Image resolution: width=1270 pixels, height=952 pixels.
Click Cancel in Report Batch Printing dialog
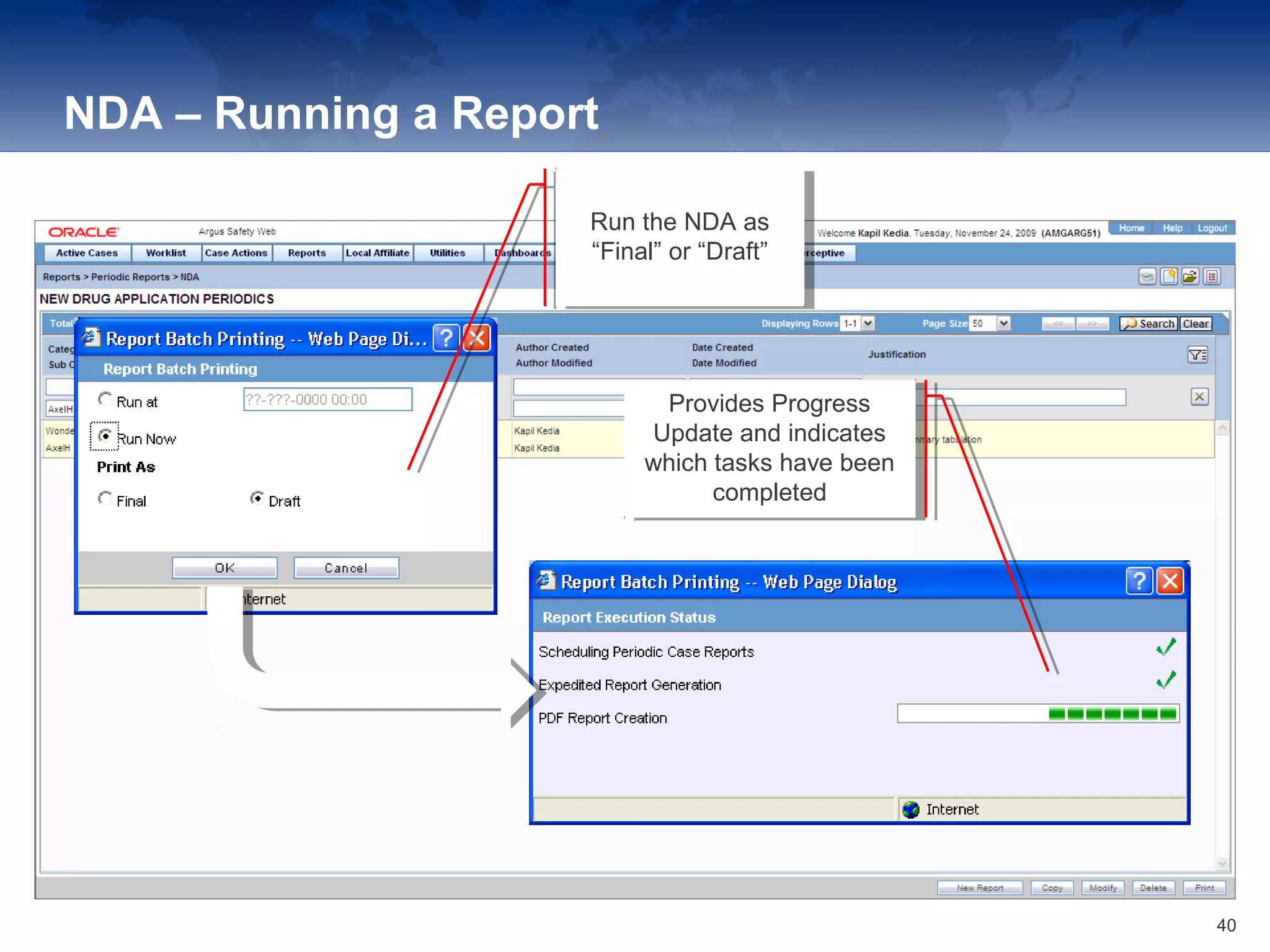point(346,568)
